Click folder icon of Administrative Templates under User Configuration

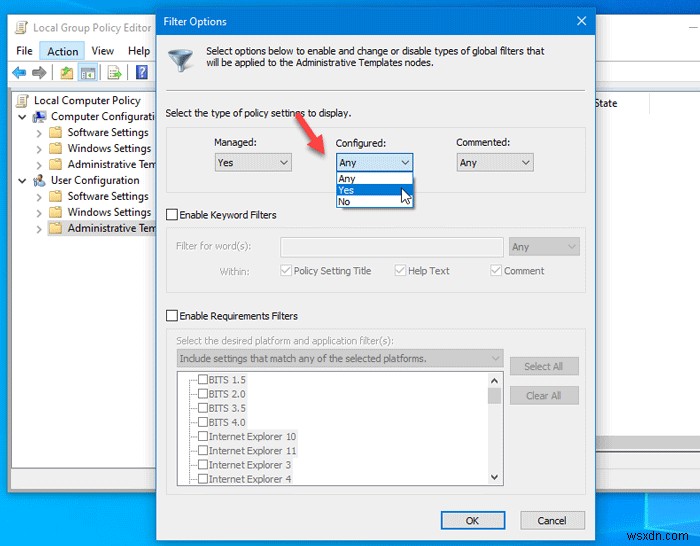point(55,228)
